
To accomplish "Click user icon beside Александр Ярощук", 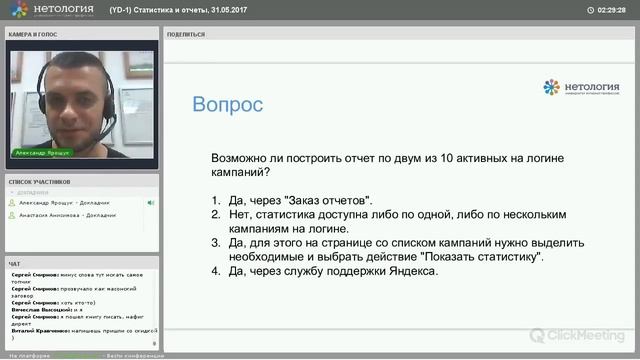I will [12, 203].
